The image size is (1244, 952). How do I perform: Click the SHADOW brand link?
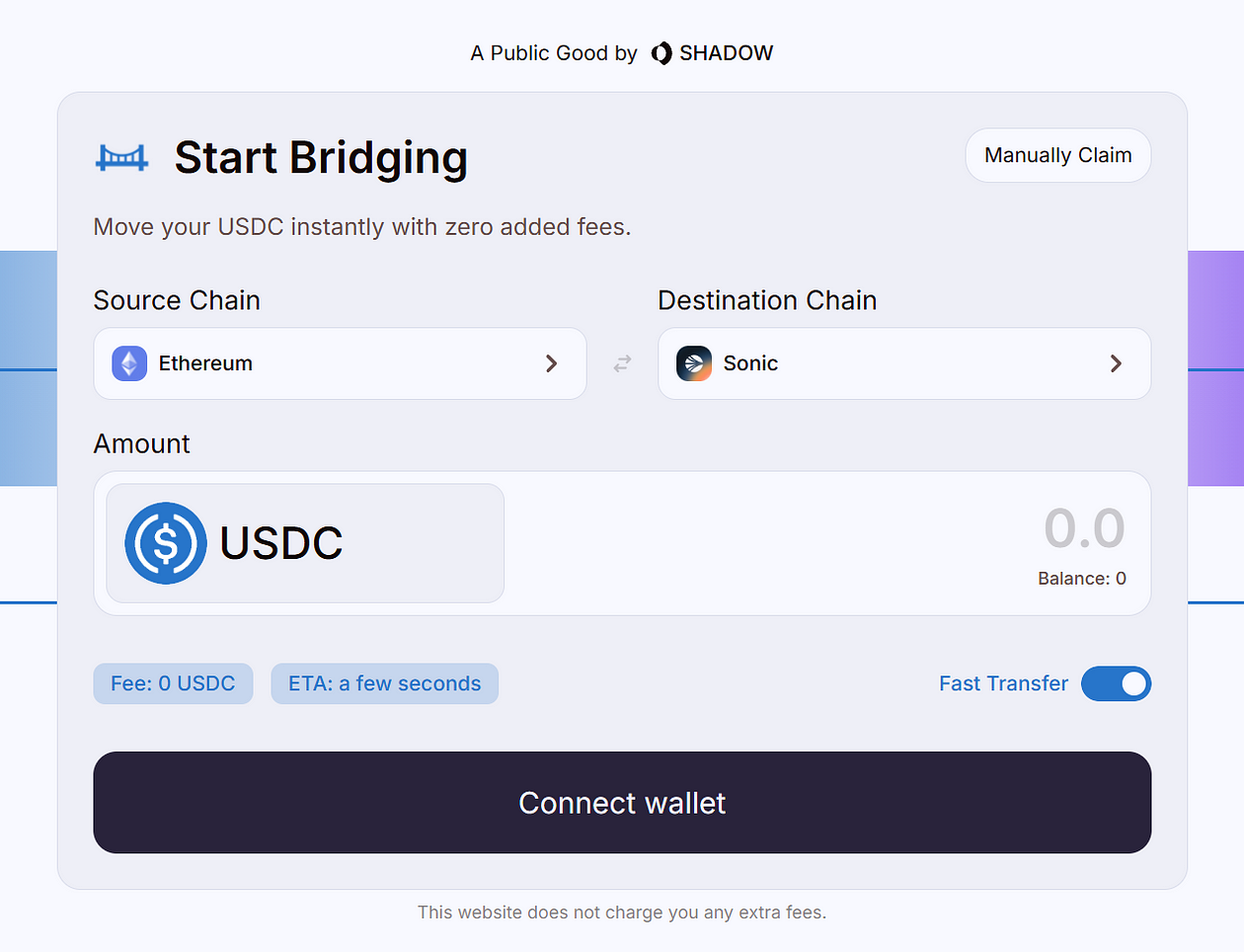726,53
